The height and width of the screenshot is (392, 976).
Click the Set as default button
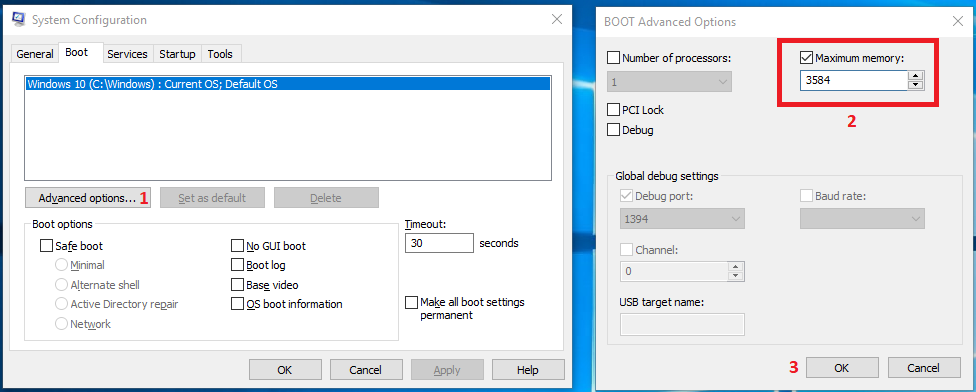point(212,198)
